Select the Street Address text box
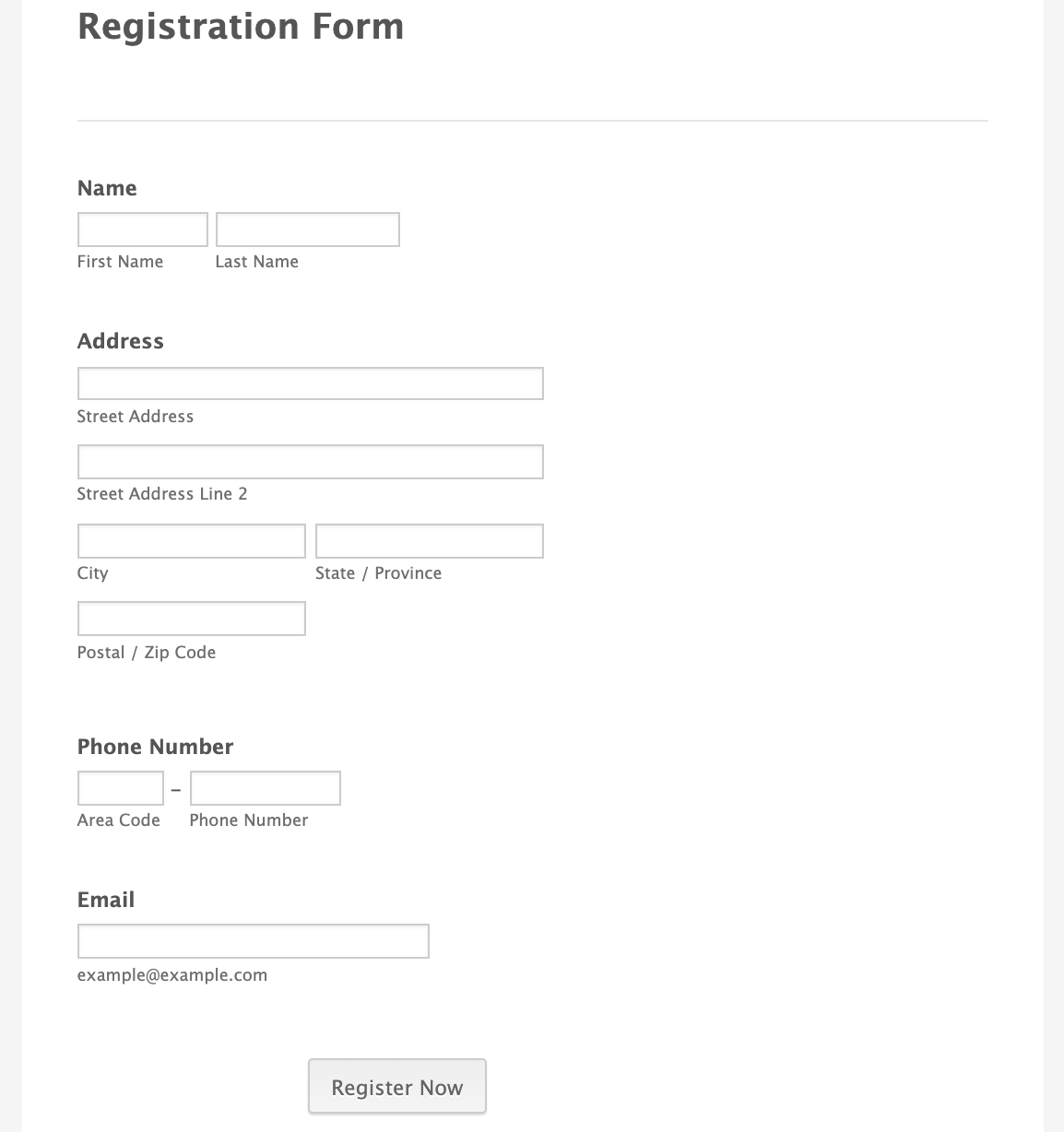1064x1132 pixels. (310, 383)
